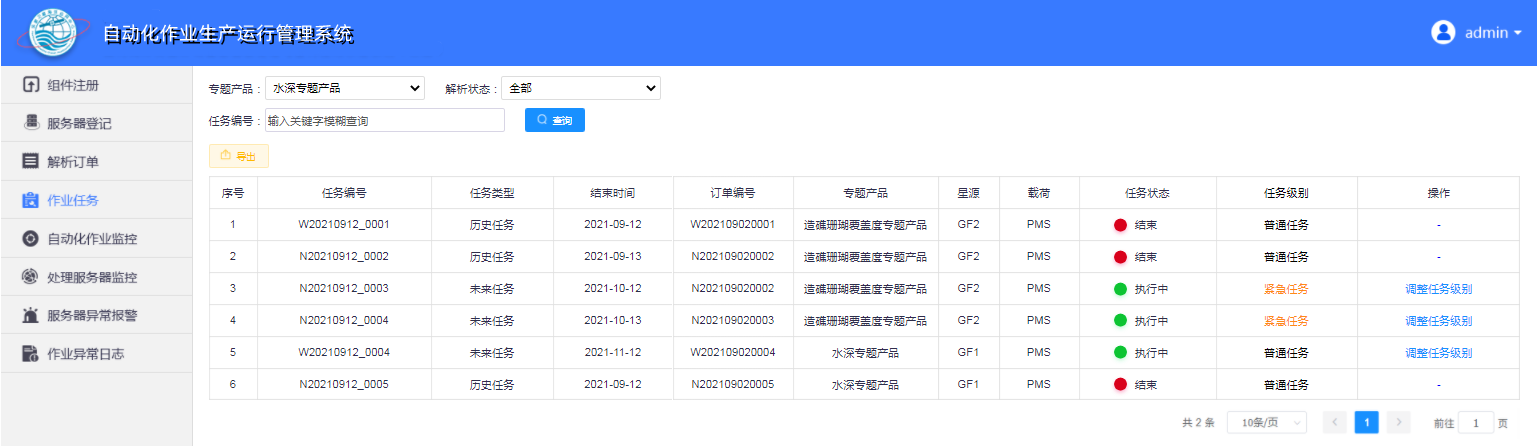This screenshot has width=1538, height=446.
Task: Click the 服务器登记 sidebar icon
Action: pos(31,123)
